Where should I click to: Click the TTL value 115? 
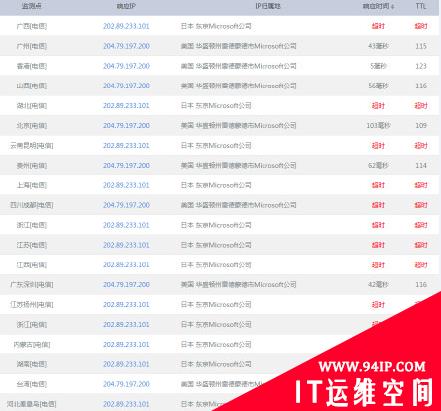[421, 46]
